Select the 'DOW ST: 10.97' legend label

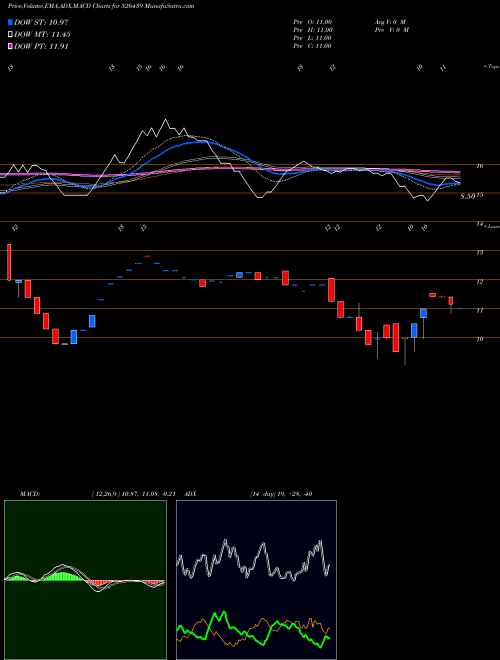(41, 22)
